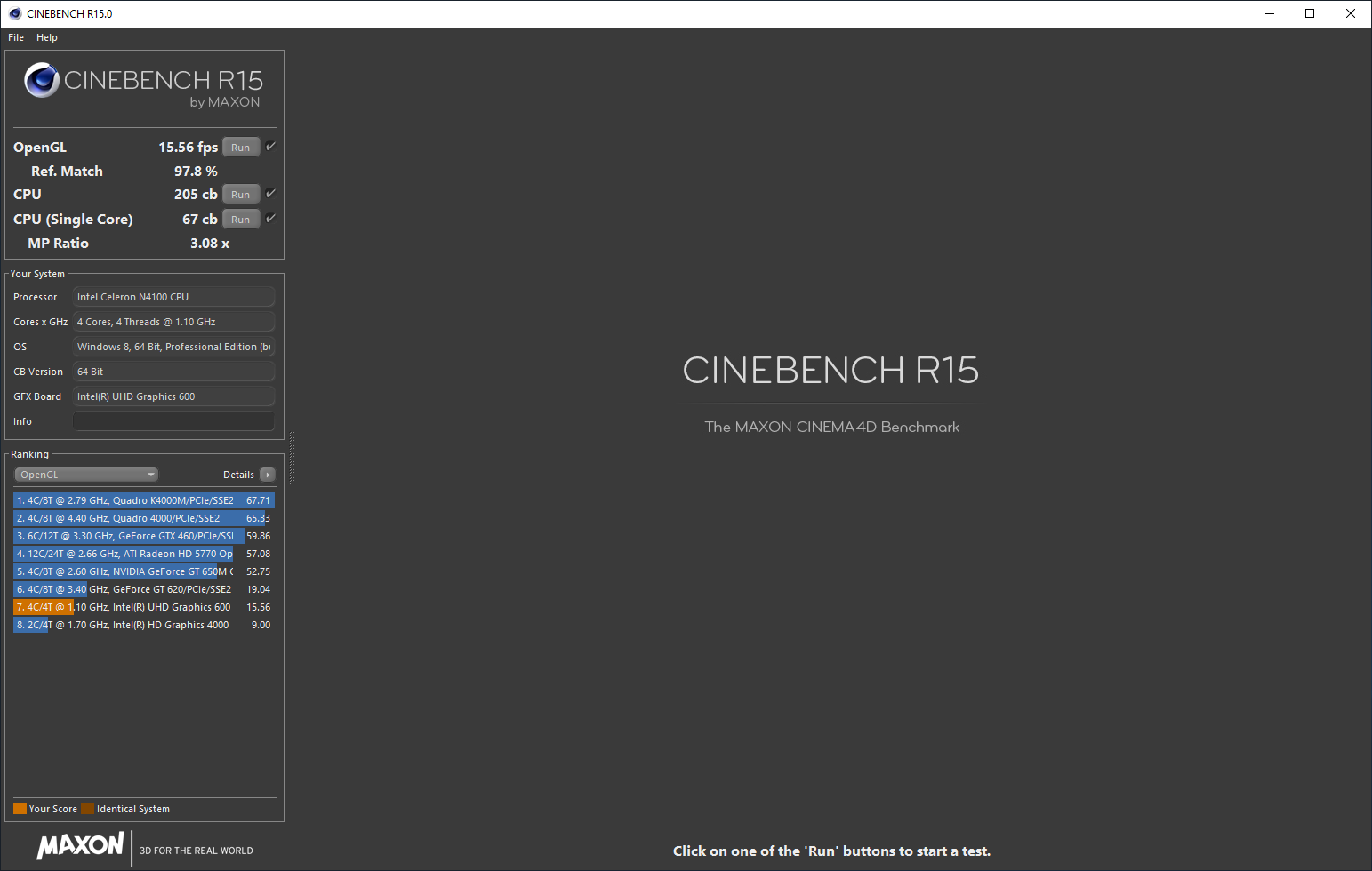The width and height of the screenshot is (1372, 871).
Task: Select ranking entry Quadro 4000
Action: [x=144, y=518]
